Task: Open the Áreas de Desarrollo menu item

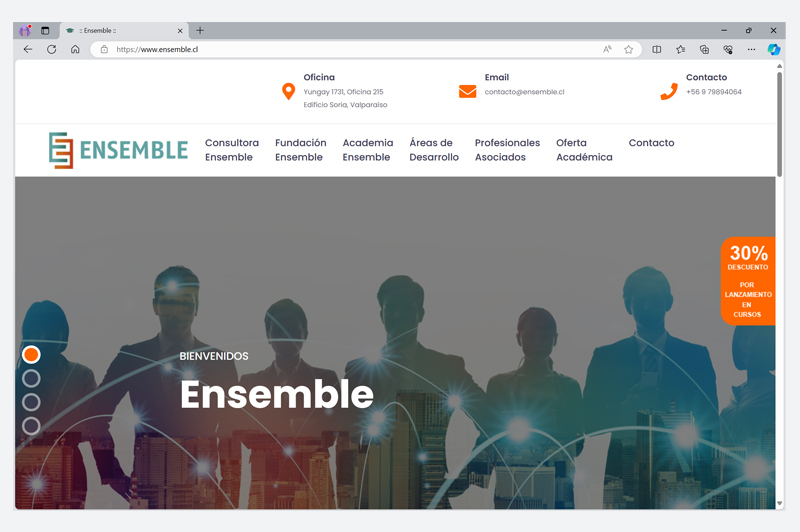Action: (434, 150)
